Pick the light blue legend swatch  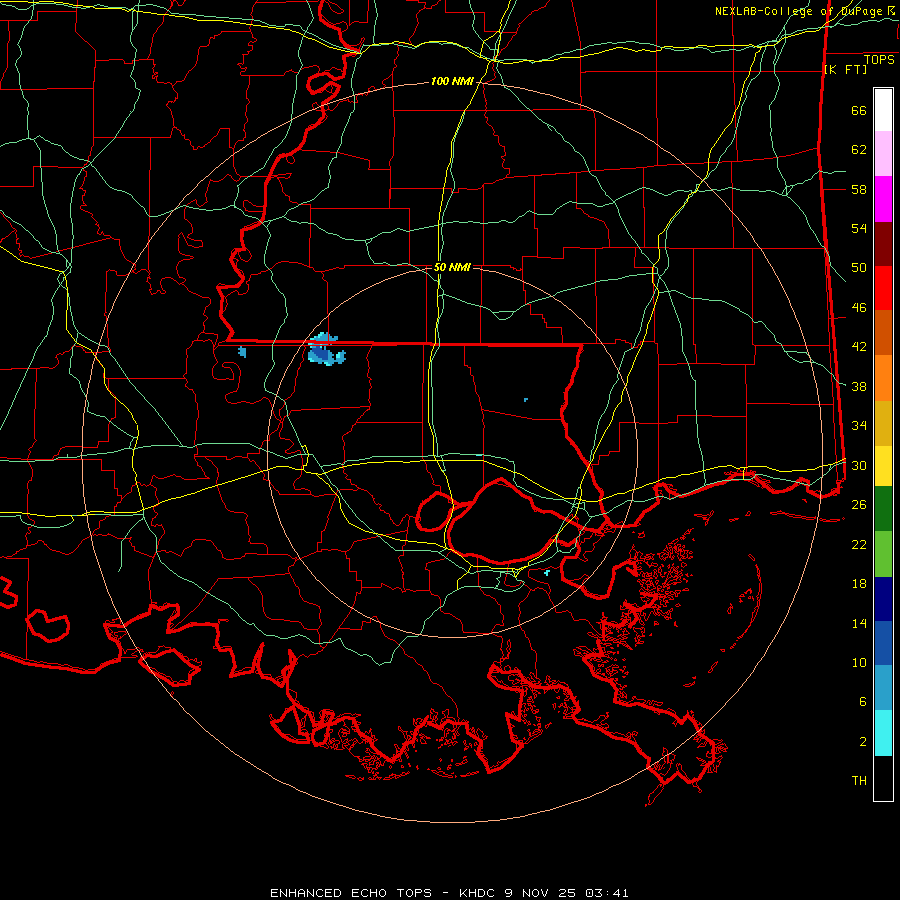pos(883,688)
